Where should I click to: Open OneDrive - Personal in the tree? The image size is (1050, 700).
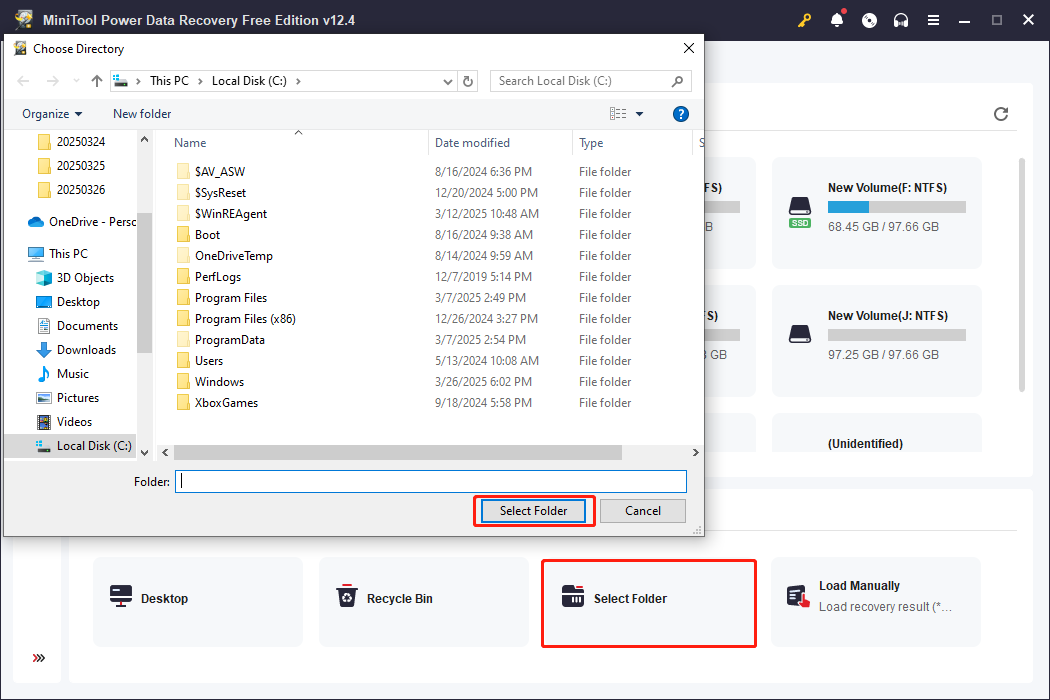coord(82,222)
